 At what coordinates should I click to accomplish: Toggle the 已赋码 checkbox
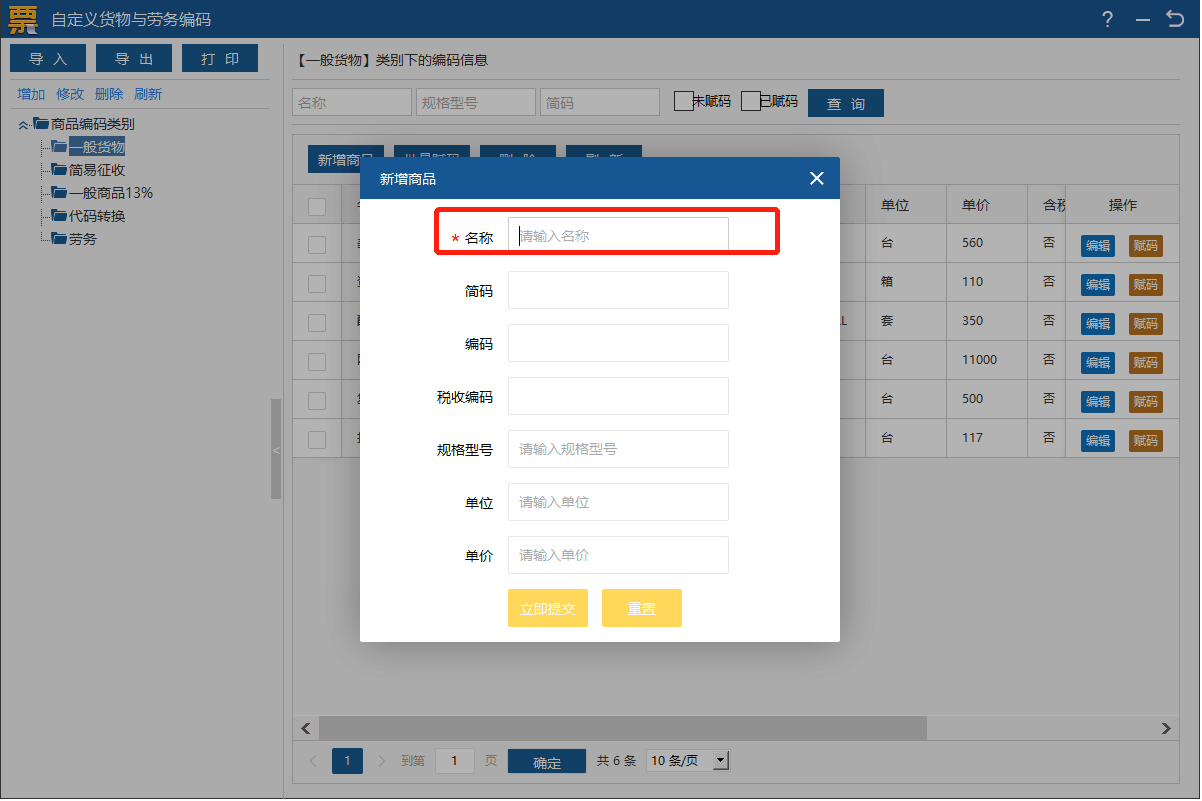point(750,102)
